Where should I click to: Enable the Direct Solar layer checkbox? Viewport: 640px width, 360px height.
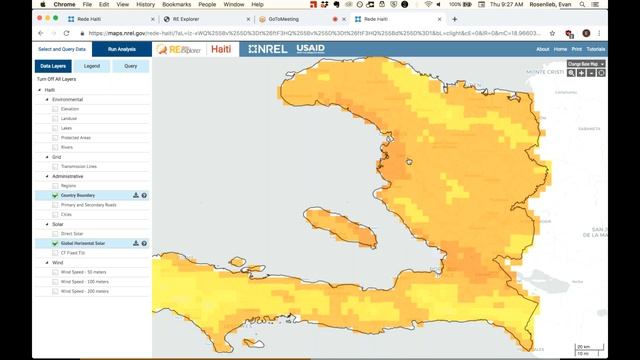tap(55, 233)
